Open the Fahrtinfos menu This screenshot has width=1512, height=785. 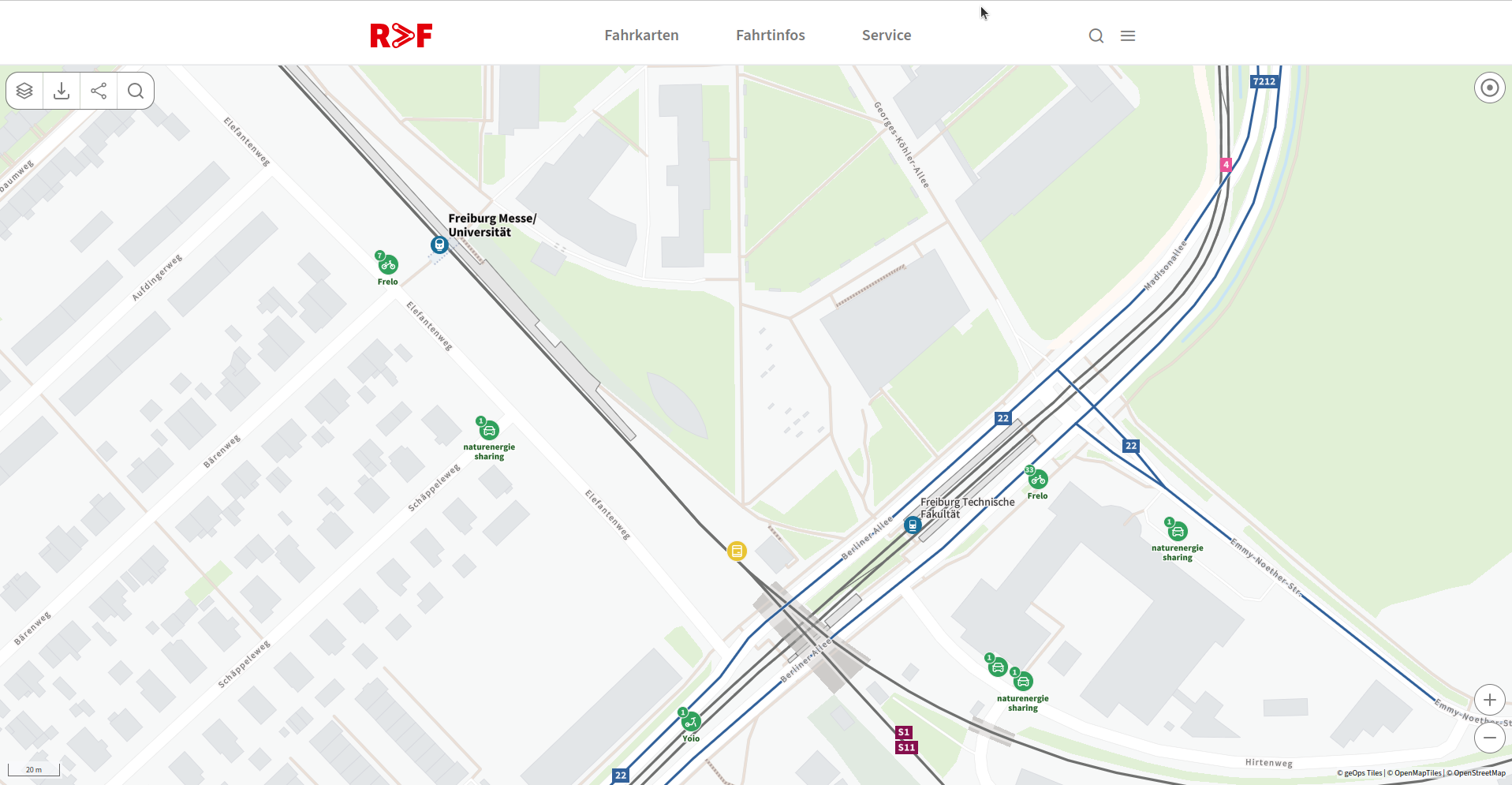[770, 36]
